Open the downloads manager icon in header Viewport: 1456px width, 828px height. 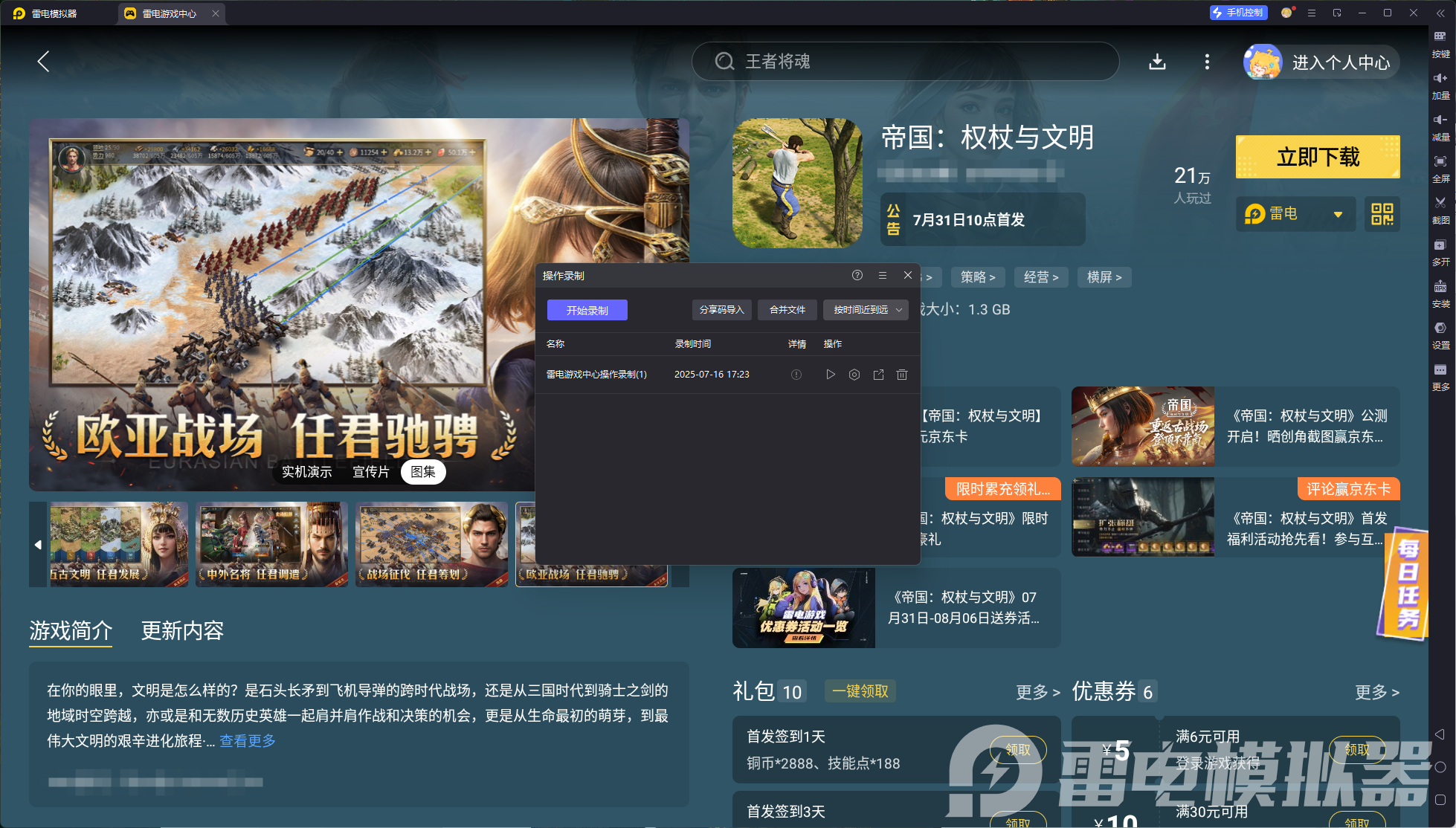[x=1157, y=62]
